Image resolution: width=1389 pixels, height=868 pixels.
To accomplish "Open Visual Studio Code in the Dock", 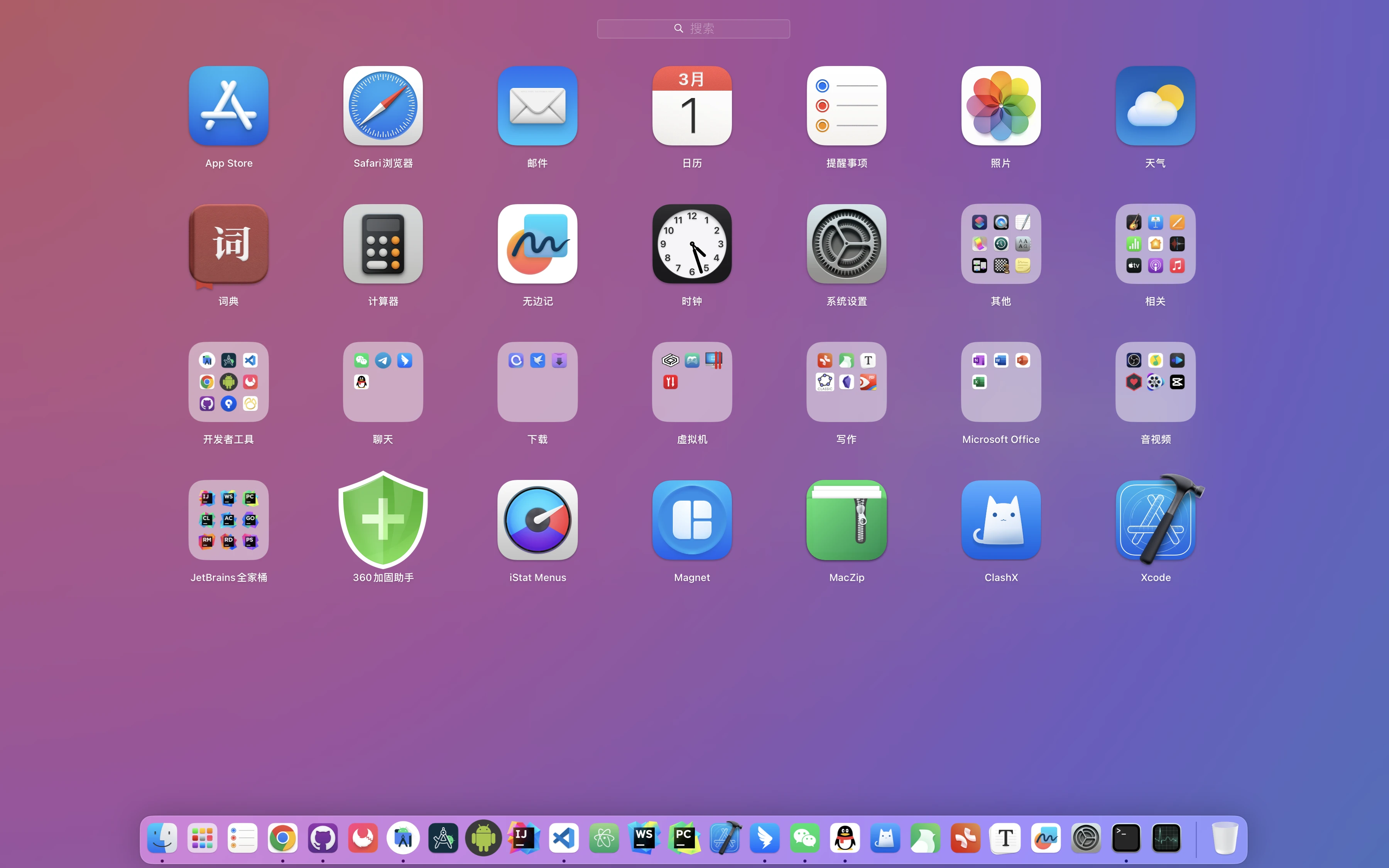I will [x=564, y=838].
